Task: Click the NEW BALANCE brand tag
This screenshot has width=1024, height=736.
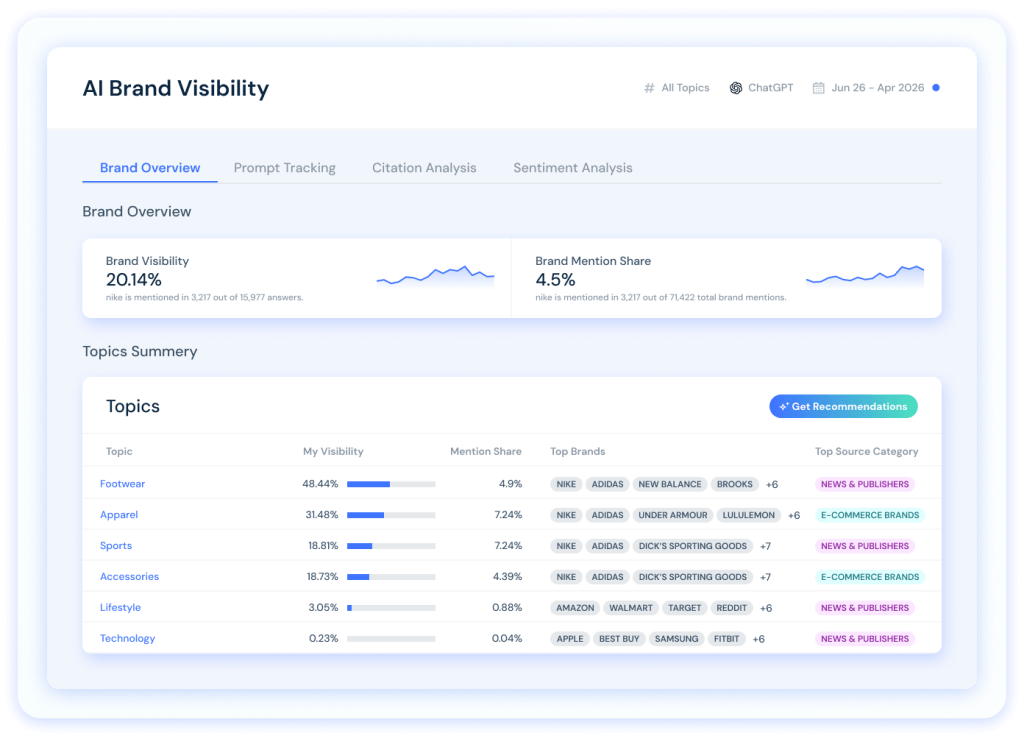Action: (669, 484)
